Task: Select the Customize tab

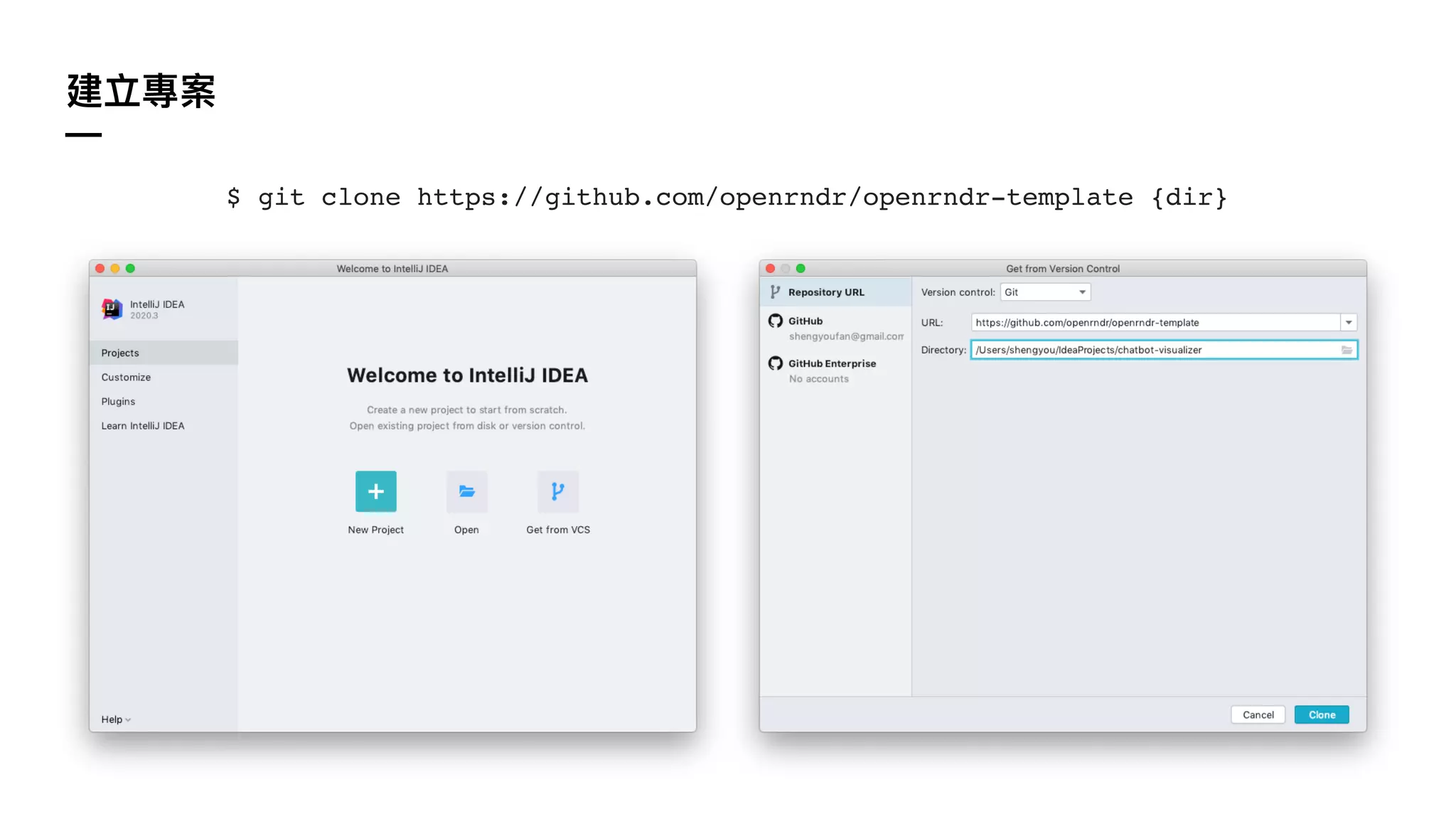Action: click(164, 377)
